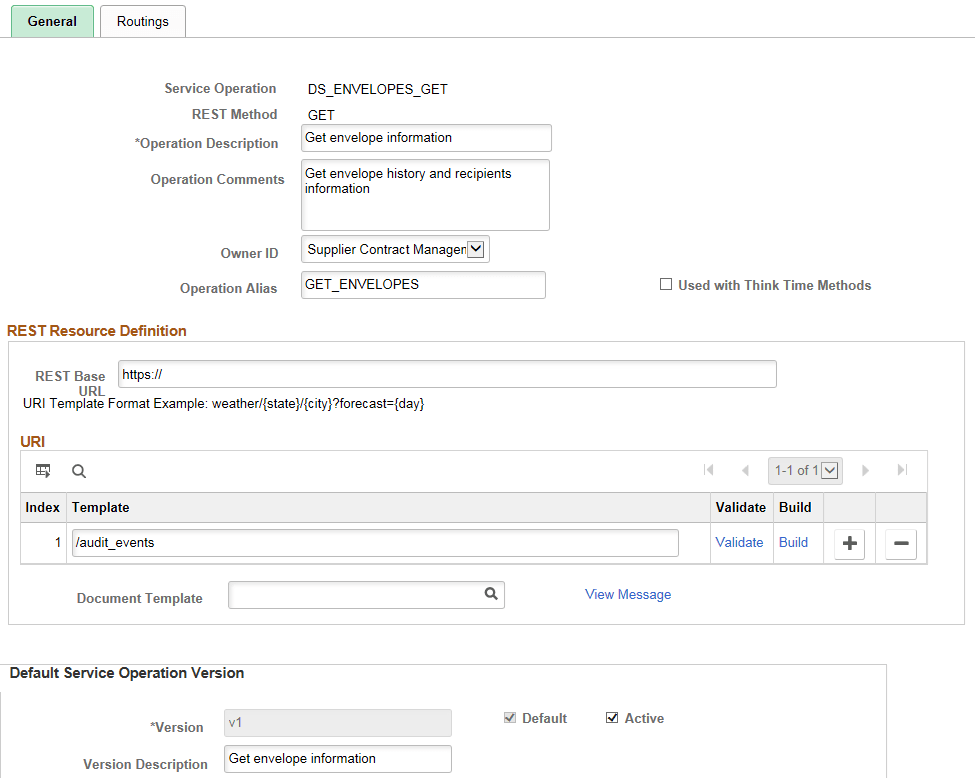This screenshot has height=778, width=975.
Task: Go to first row in URI grid
Action: click(x=708, y=470)
